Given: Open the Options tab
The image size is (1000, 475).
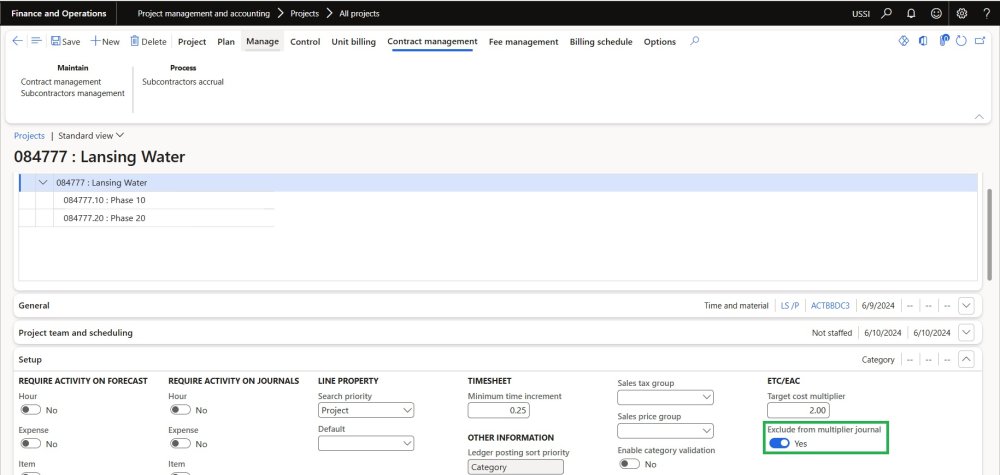Looking at the screenshot, I should point(659,41).
